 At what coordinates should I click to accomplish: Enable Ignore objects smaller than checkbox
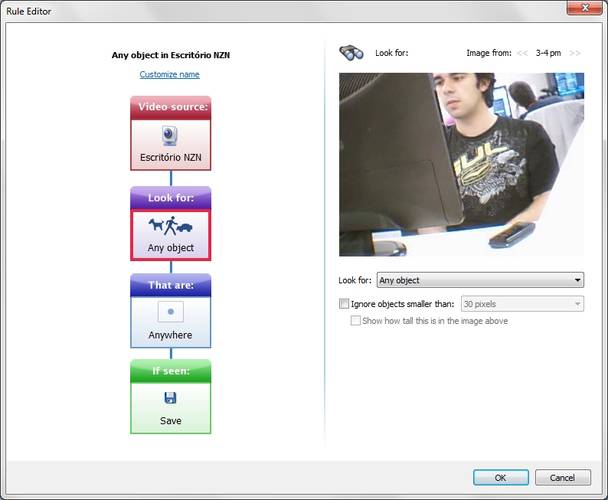coord(344,304)
